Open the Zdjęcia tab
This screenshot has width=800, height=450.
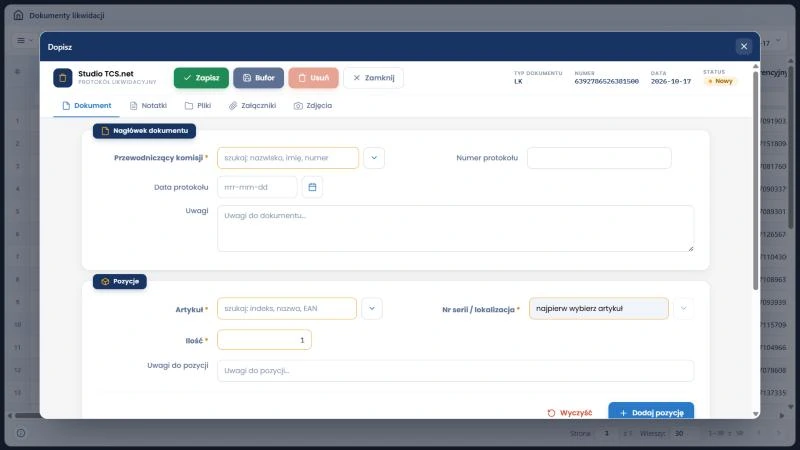pos(313,106)
